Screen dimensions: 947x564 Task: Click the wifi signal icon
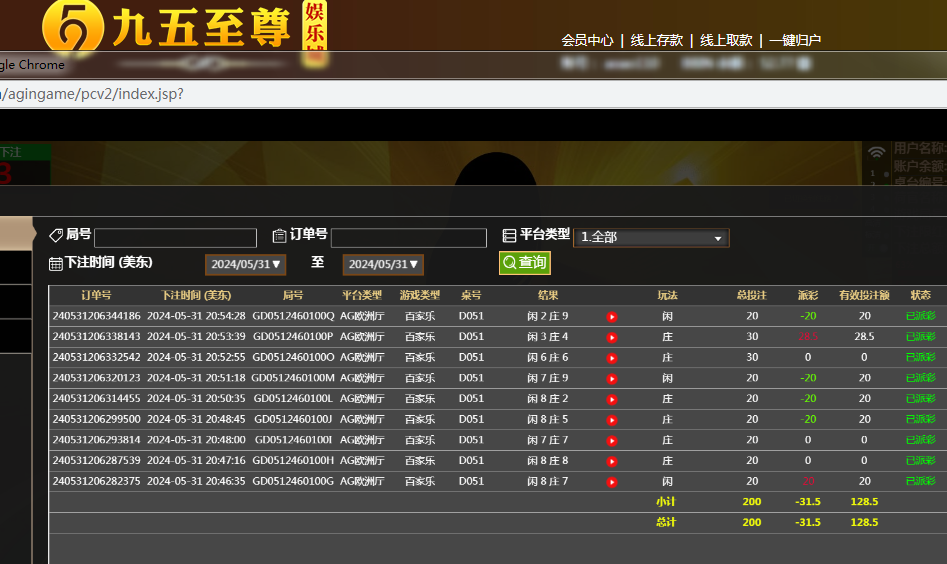point(877,152)
